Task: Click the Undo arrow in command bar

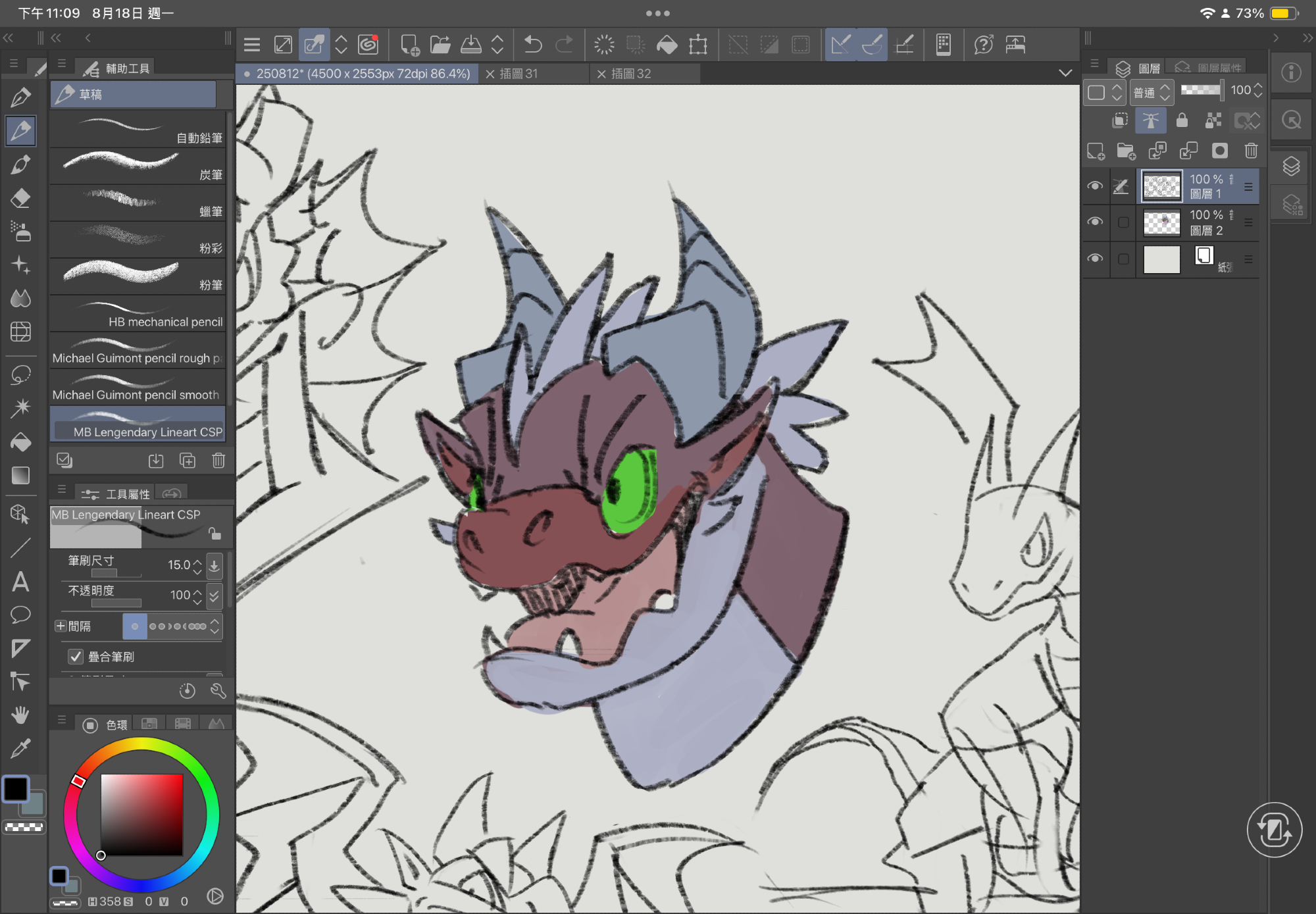Action: pyautogui.click(x=532, y=45)
